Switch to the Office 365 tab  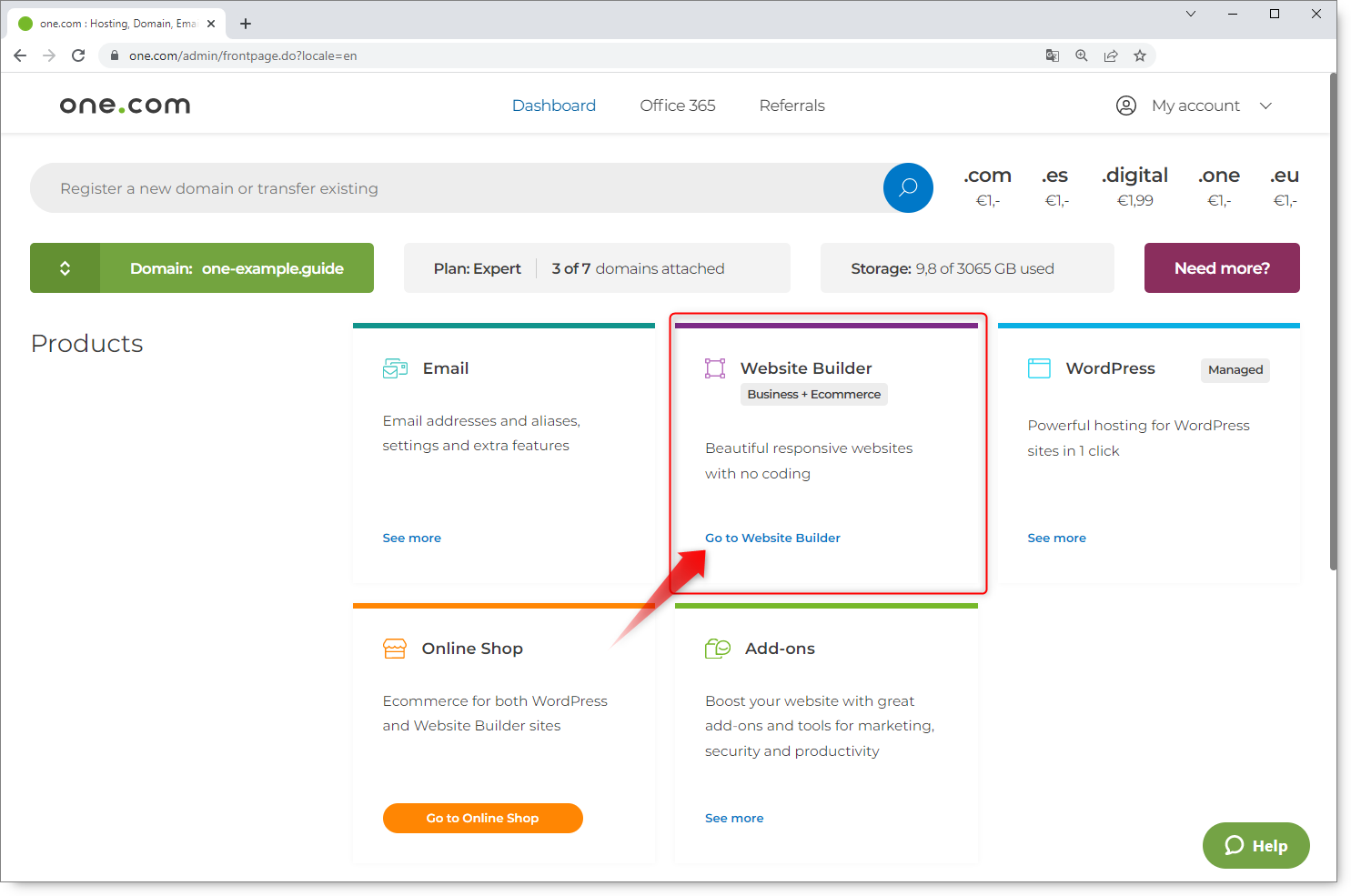[678, 106]
